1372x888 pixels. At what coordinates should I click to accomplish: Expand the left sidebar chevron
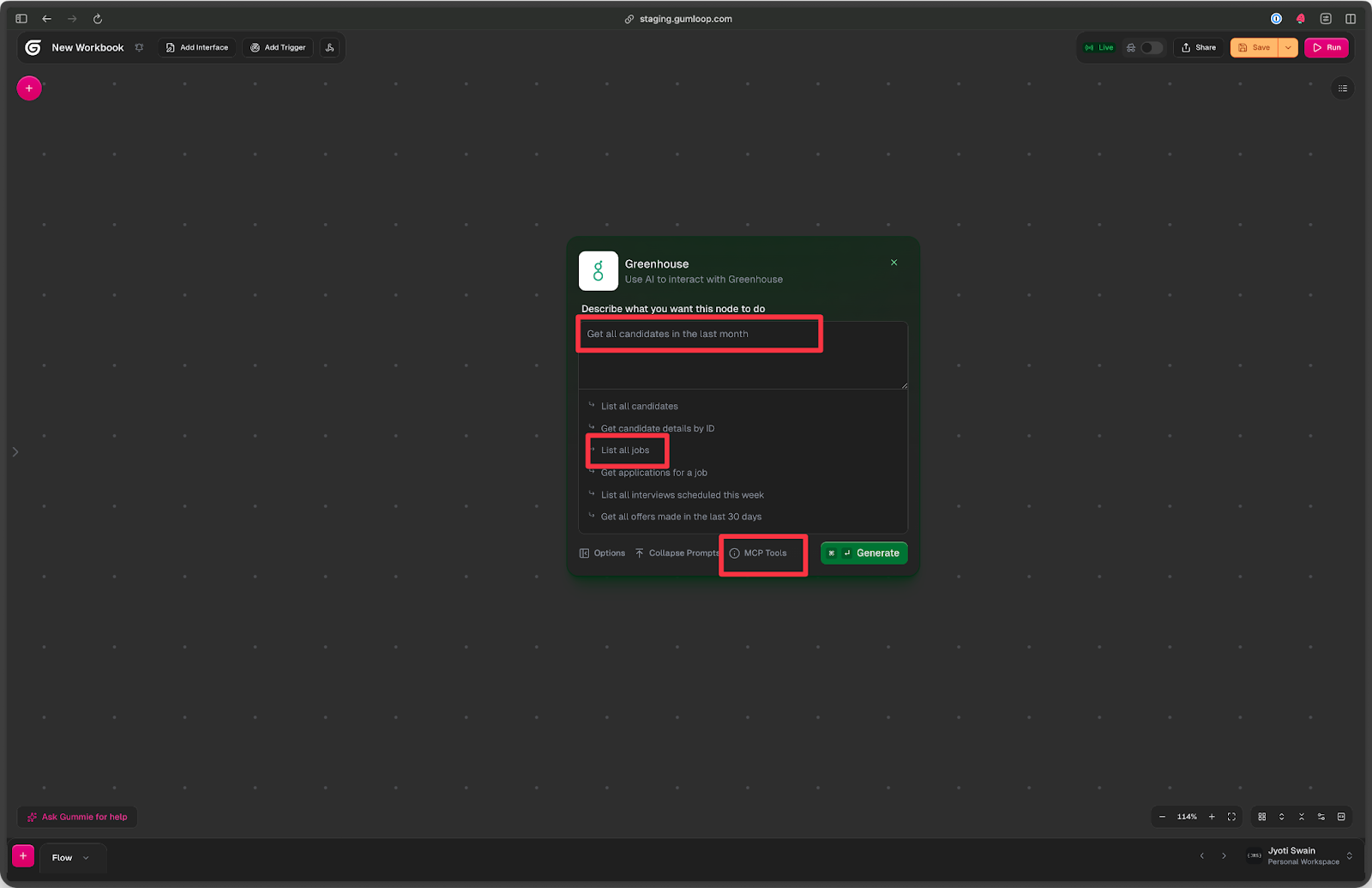(15, 452)
